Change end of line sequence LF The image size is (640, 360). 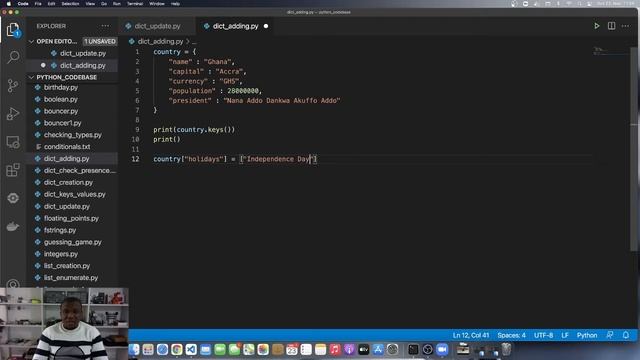[x=565, y=335]
